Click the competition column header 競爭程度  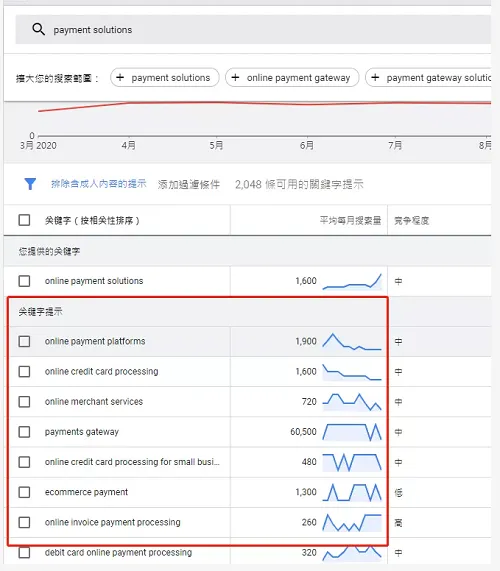[412, 220]
